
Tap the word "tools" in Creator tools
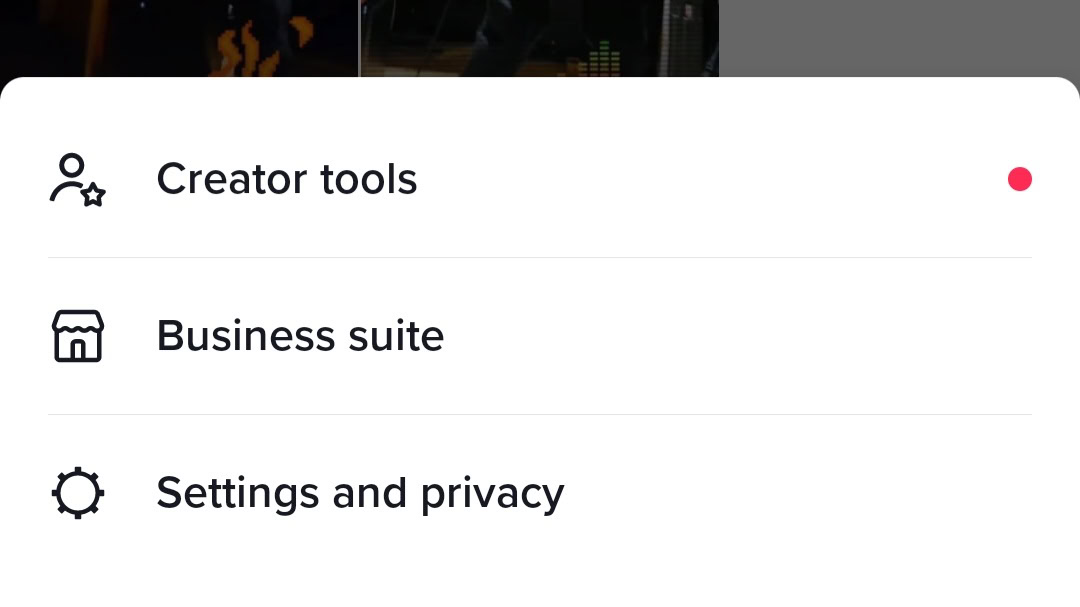368,180
